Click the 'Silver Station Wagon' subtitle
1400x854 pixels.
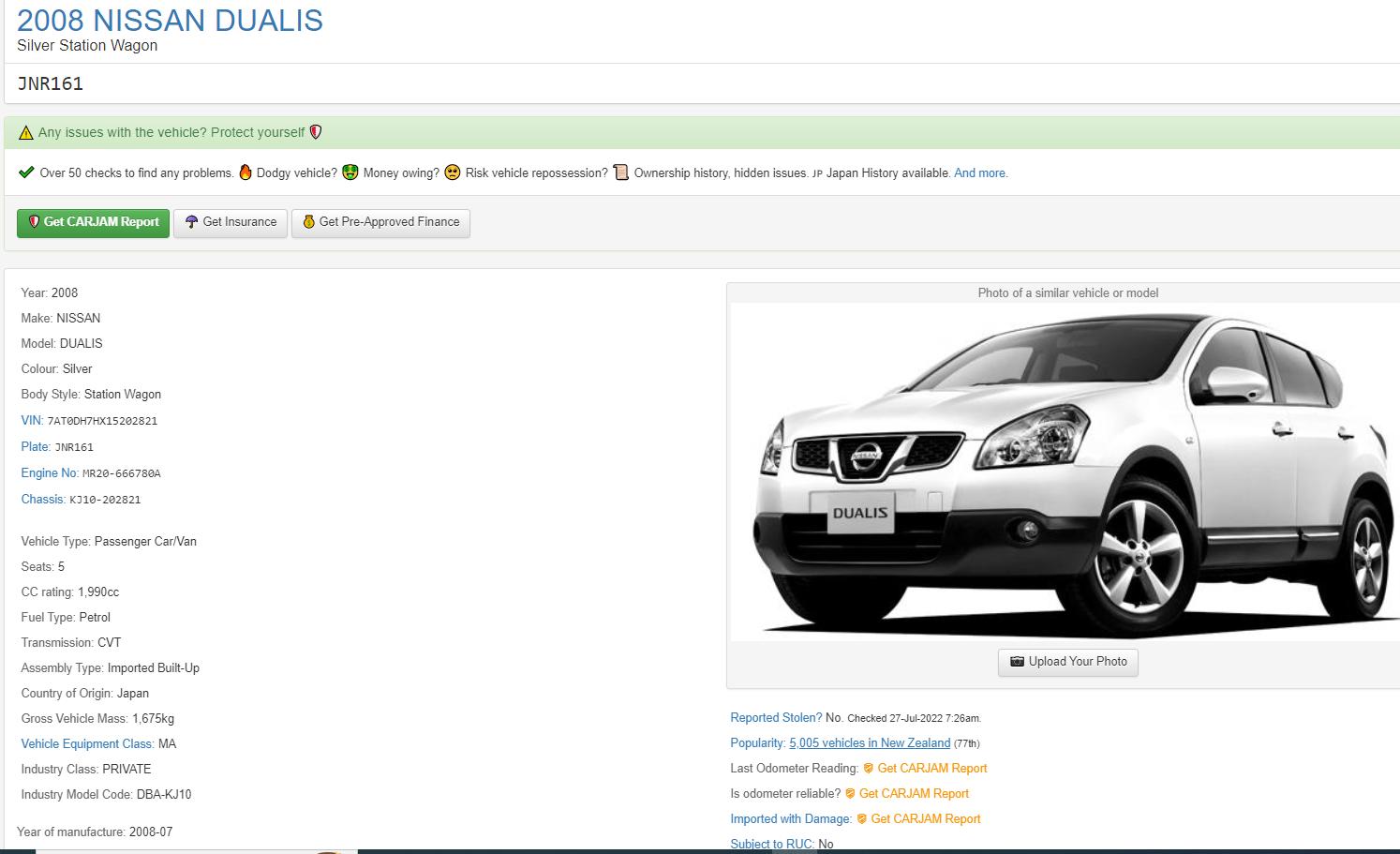pyautogui.click(x=87, y=46)
